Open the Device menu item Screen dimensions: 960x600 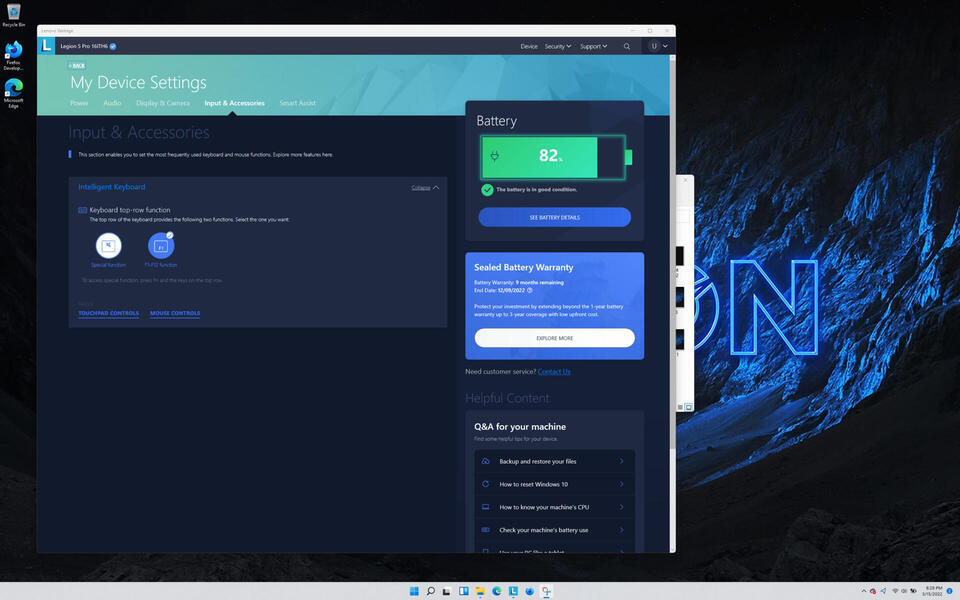529,47
